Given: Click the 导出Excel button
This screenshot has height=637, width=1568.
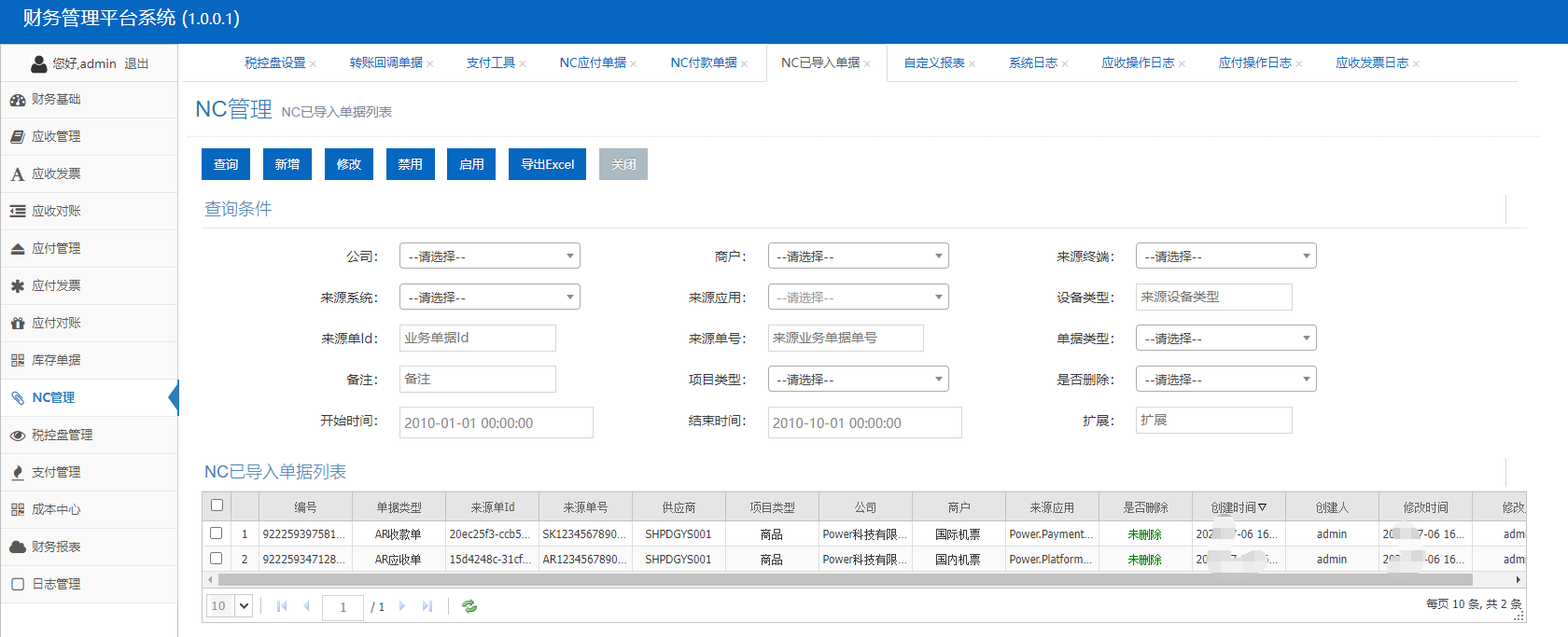Looking at the screenshot, I should tap(547, 164).
